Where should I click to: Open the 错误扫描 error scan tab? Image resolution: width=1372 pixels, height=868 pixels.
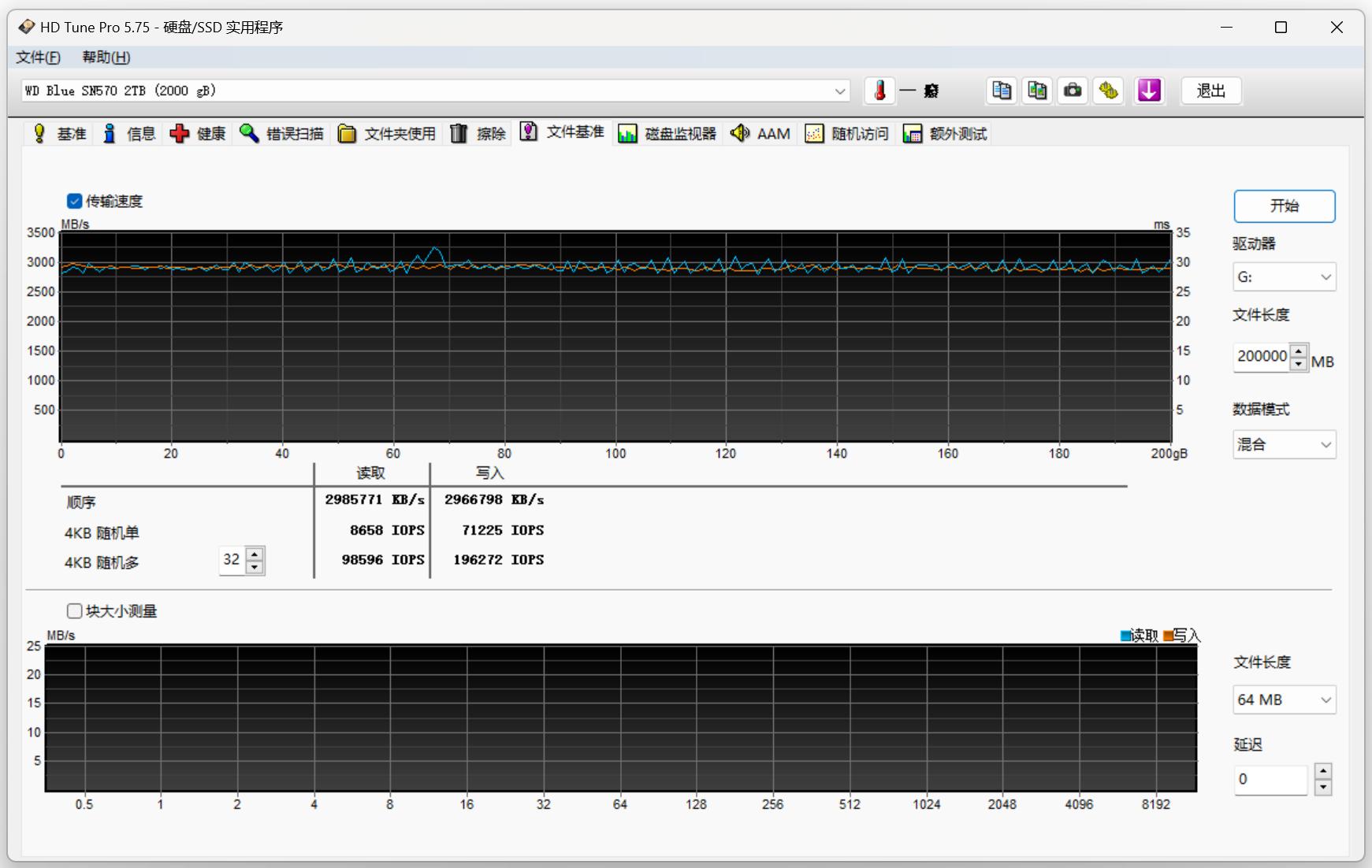(x=294, y=133)
